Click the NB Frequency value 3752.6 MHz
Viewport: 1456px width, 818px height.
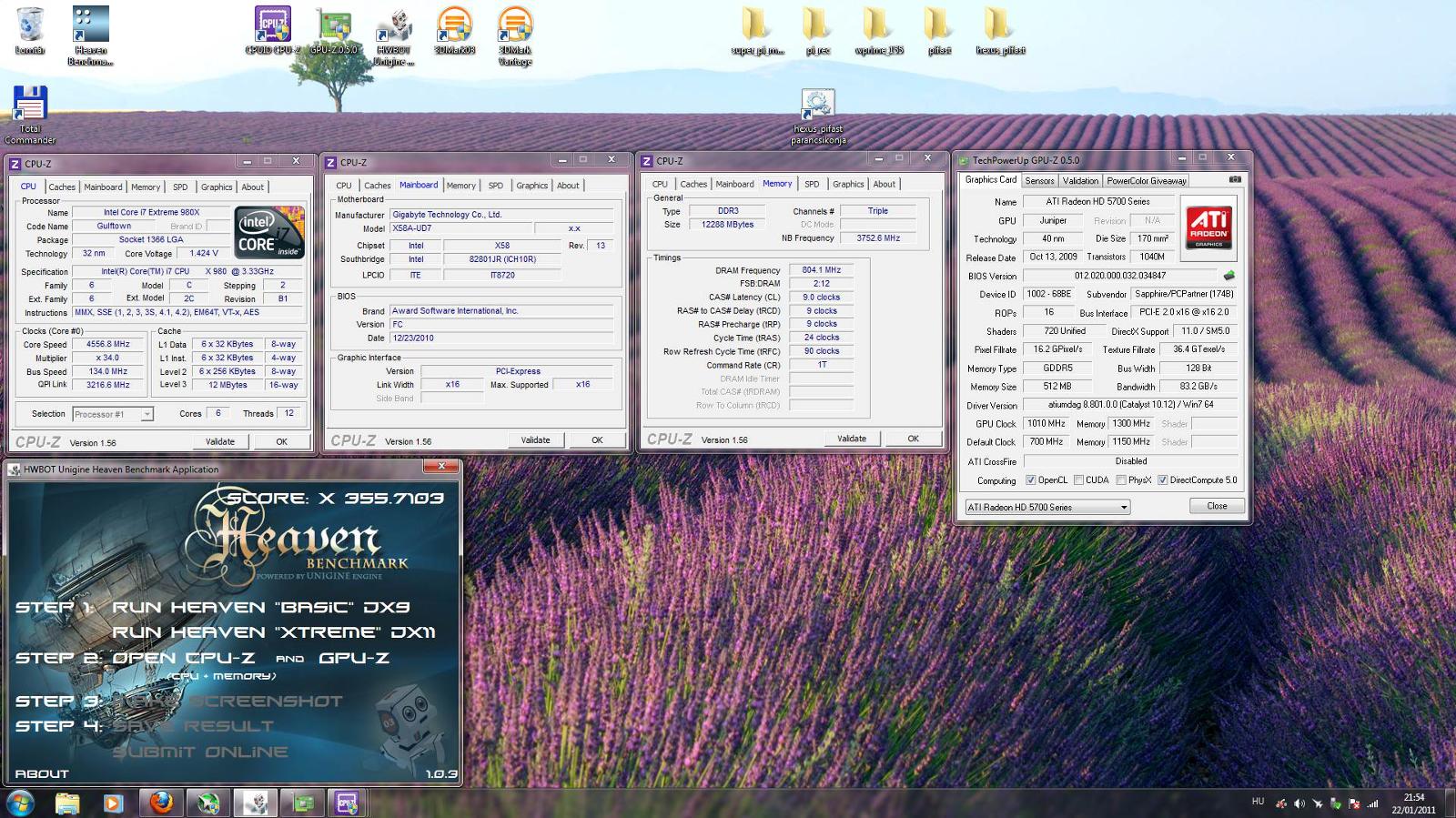click(877, 237)
